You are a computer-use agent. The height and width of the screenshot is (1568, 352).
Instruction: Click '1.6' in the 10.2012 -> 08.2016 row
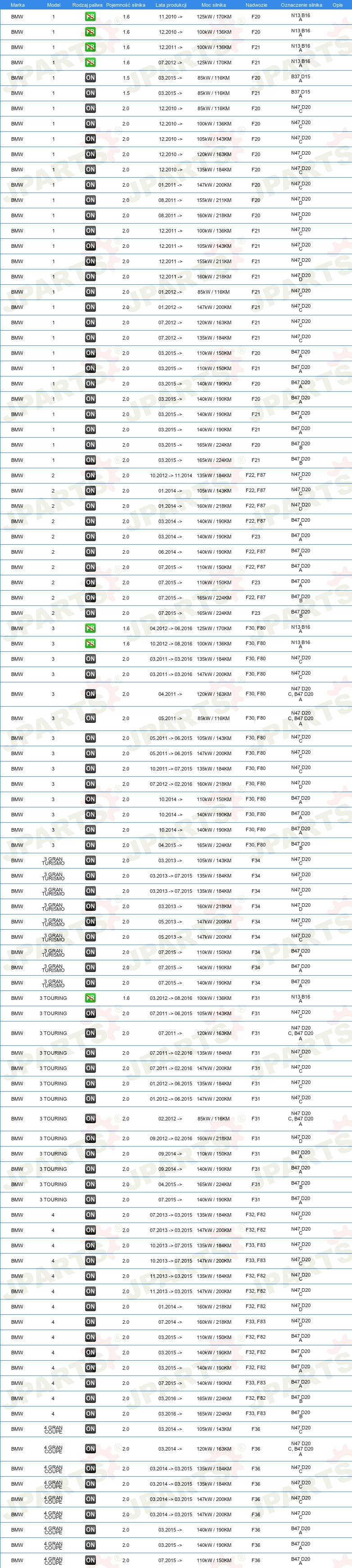(x=126, y=643)
